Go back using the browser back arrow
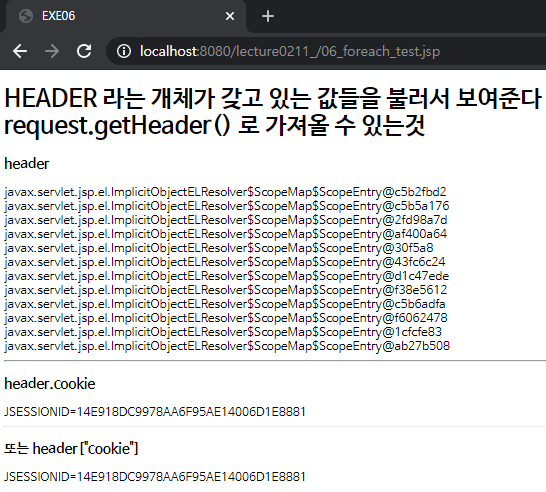 20,52
